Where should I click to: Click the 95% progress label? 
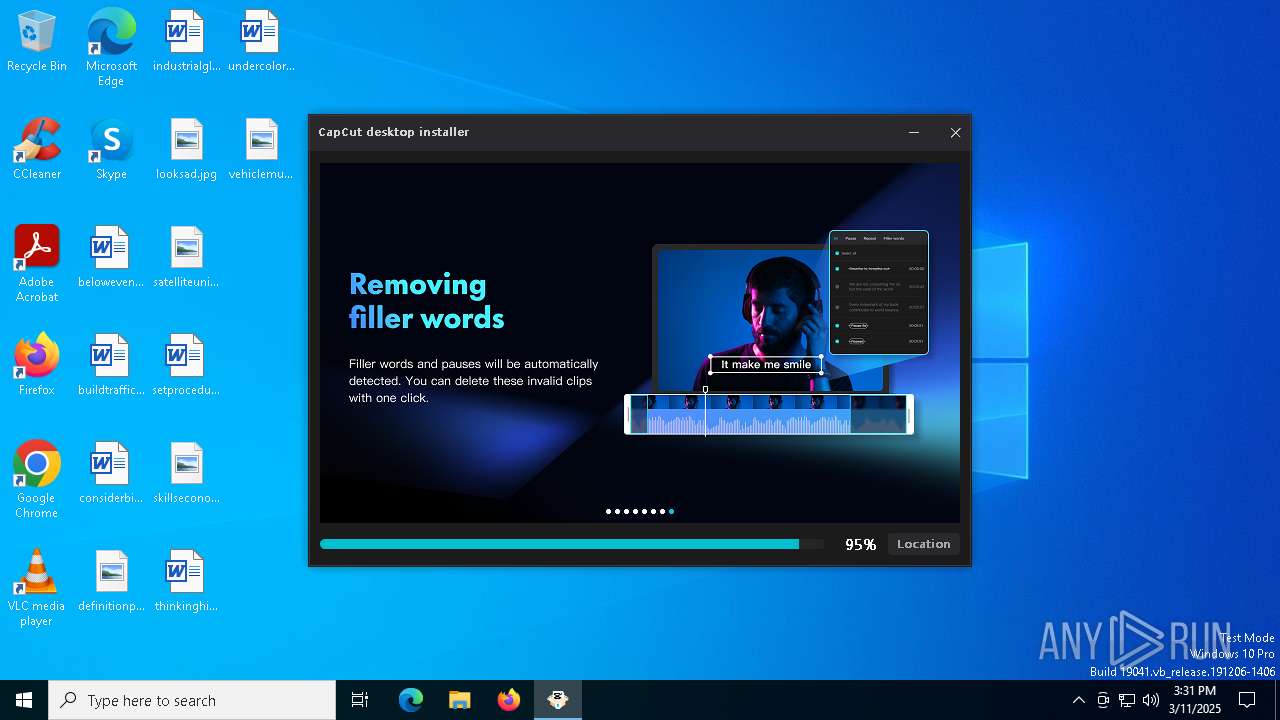[x=860, y=544]
